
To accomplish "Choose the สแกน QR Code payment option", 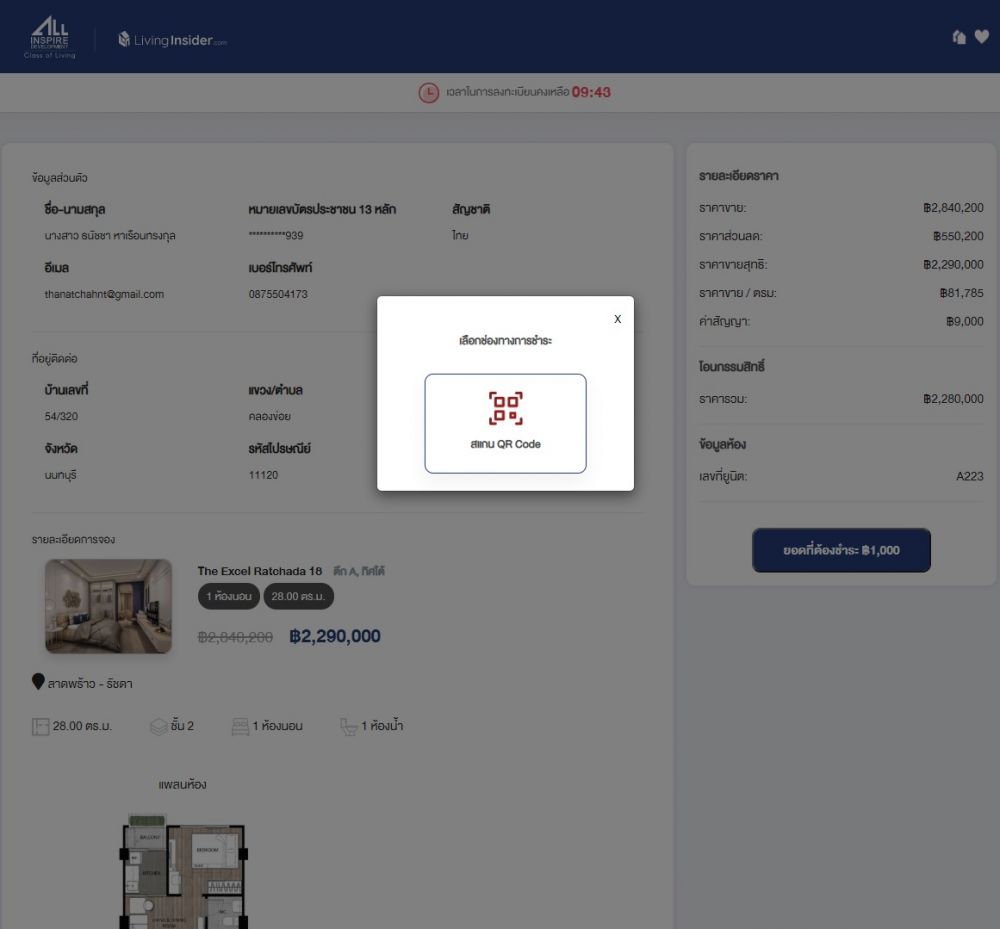I will click(x=505, y=423).
